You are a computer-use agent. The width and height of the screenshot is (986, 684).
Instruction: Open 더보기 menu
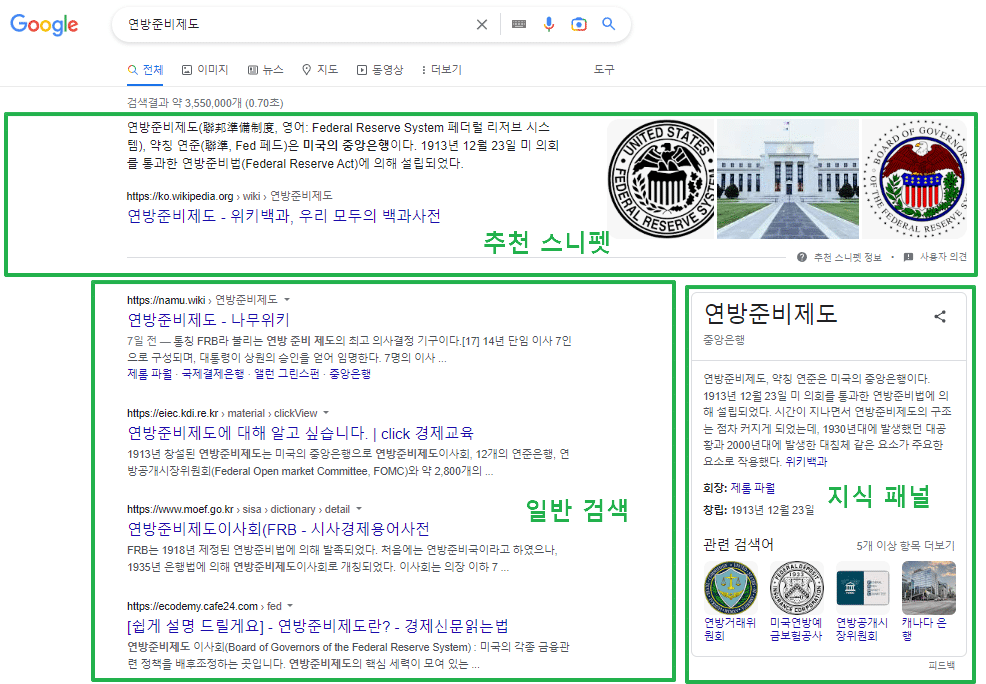[x=441, y=70]
